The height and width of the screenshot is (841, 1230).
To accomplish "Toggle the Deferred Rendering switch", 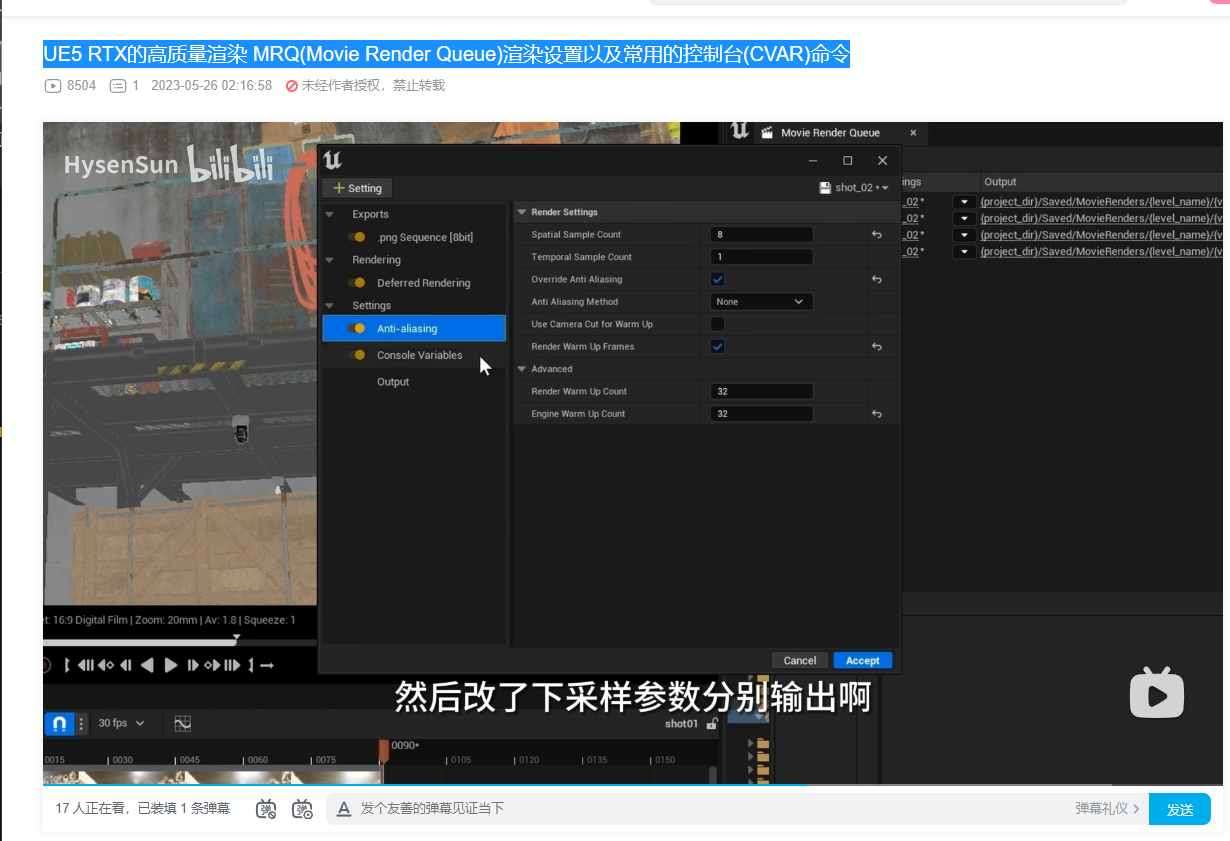I will coord(357,282).
